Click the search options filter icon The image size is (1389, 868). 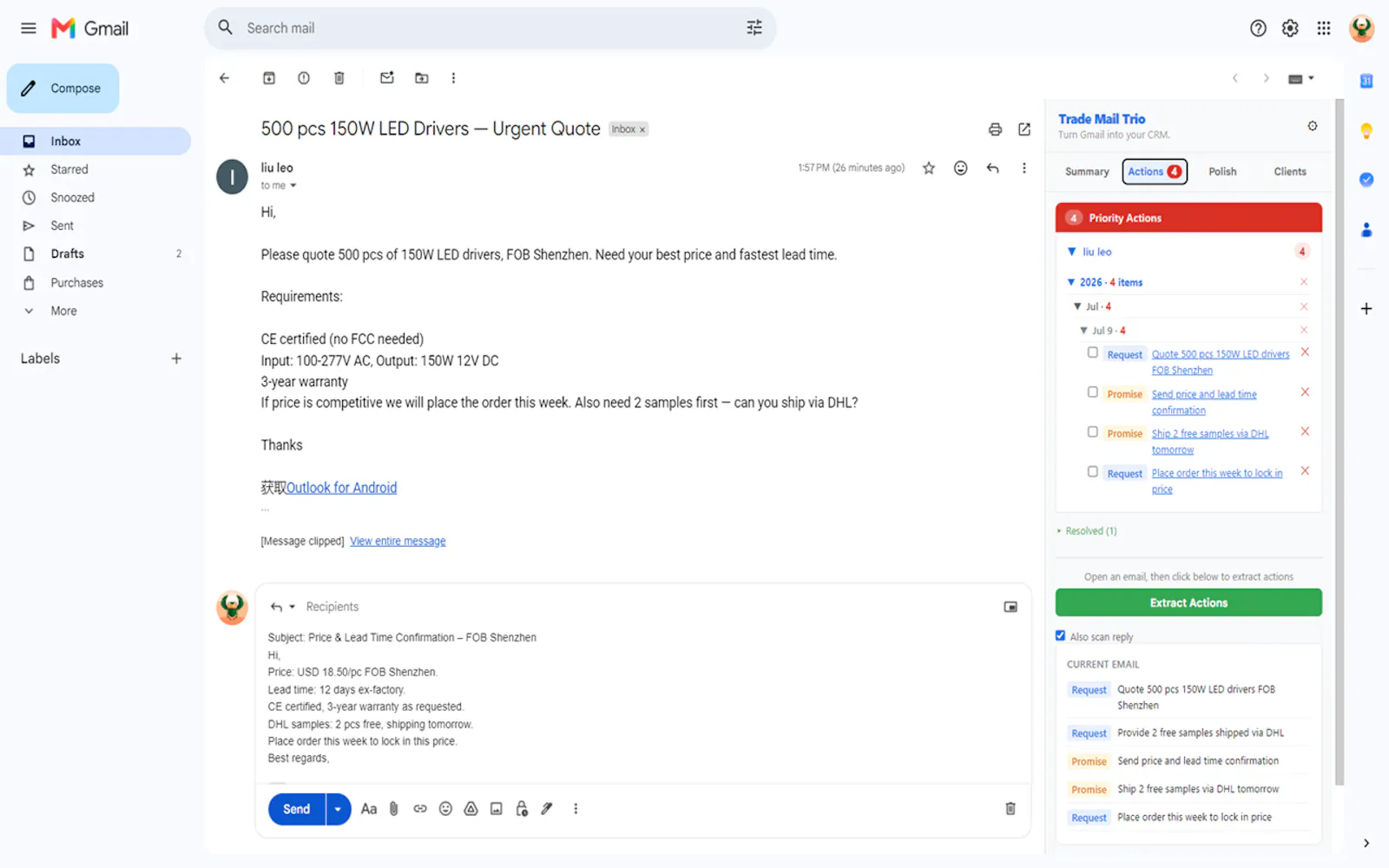point(754,28)
